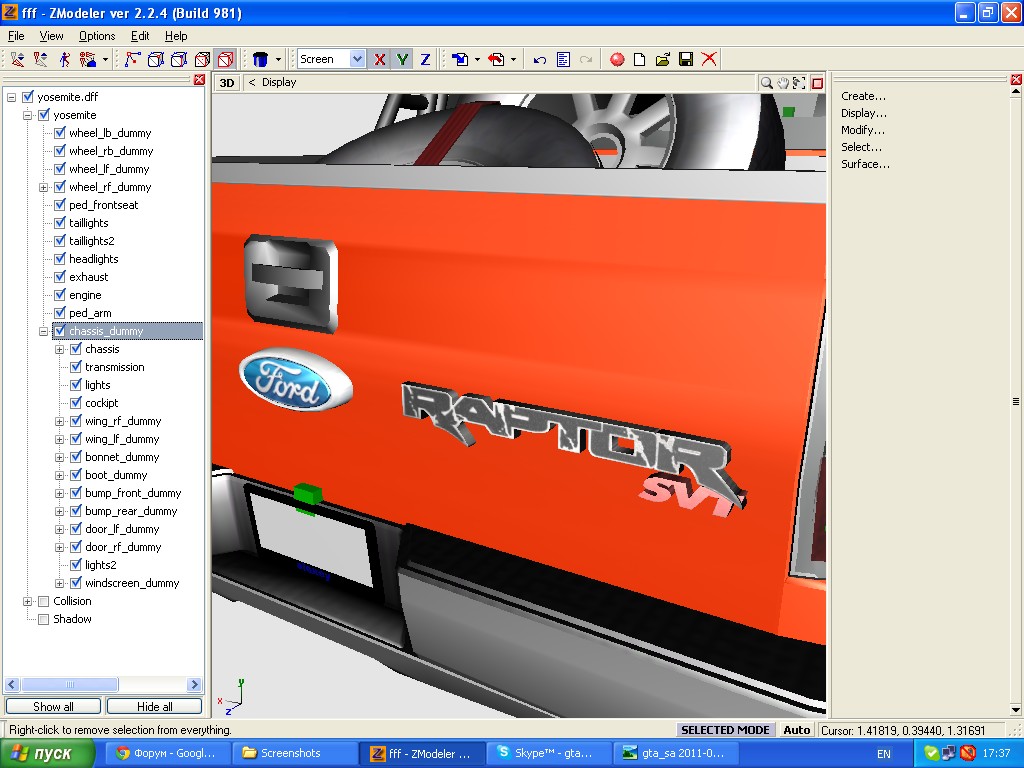Enable the Collision checkbox
Image resolution: width=1024 pixels, height=768 pixels.
[44, 601]
